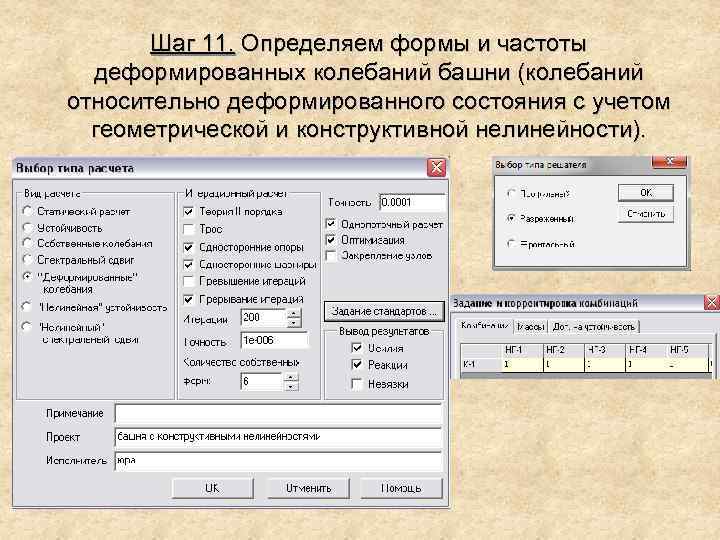Viewport: 720px width, 540px height.
Task: Click К-1 cell under НГ-4 column
Action: point(646,365)
